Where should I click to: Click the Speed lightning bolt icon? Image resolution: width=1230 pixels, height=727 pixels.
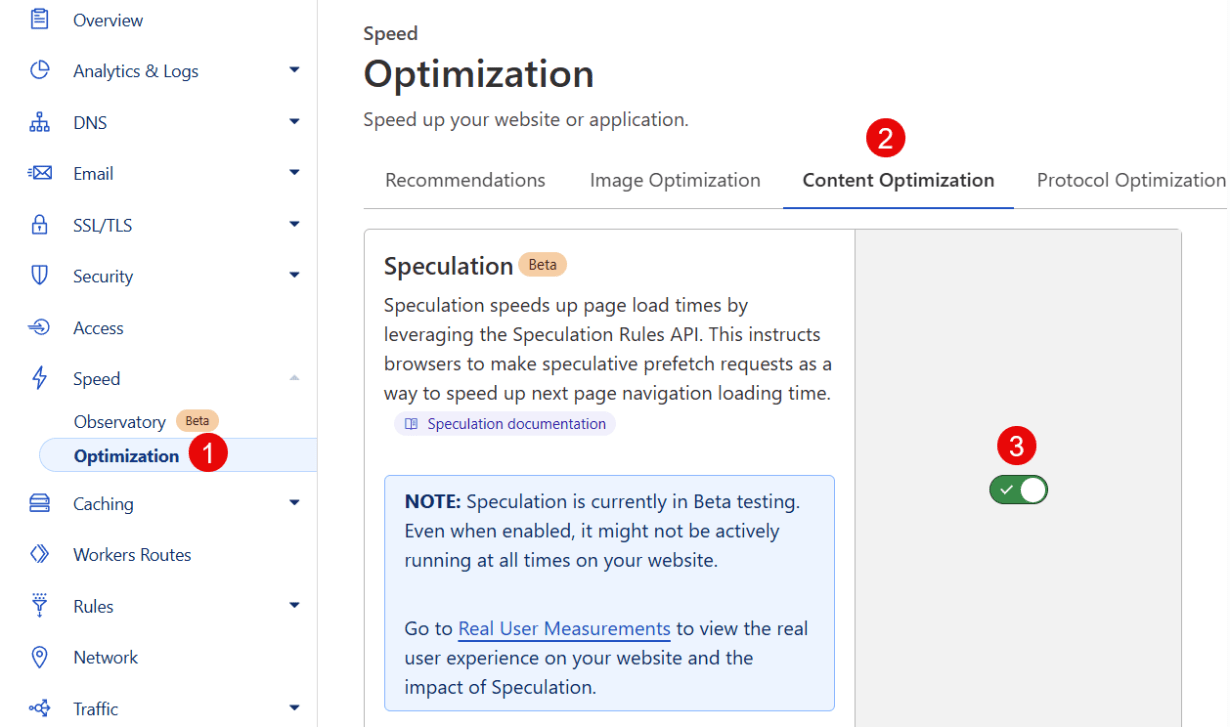click(40, 378)
